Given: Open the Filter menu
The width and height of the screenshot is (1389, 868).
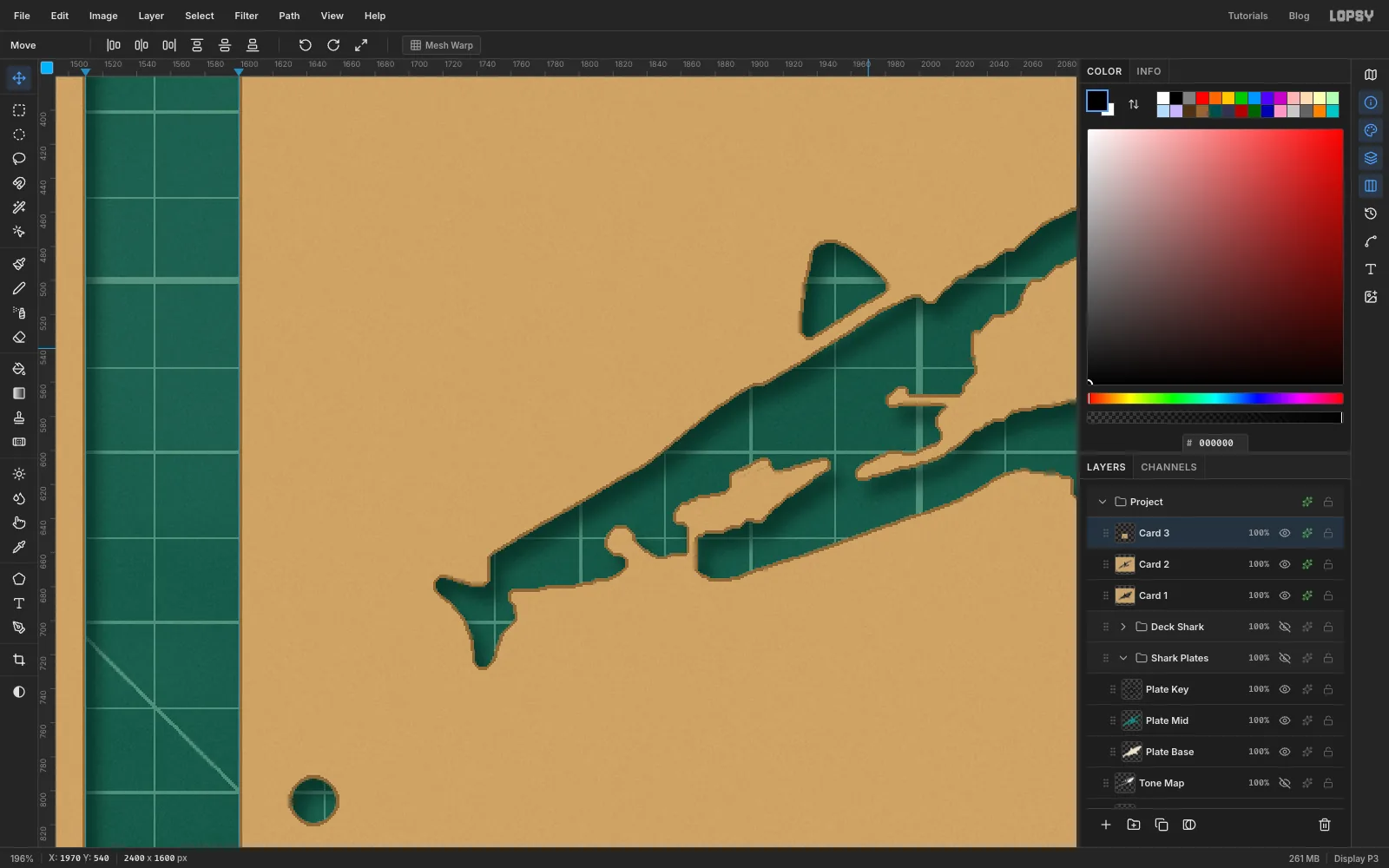Looking at the screenshot, I should click(x=247, y=16).
